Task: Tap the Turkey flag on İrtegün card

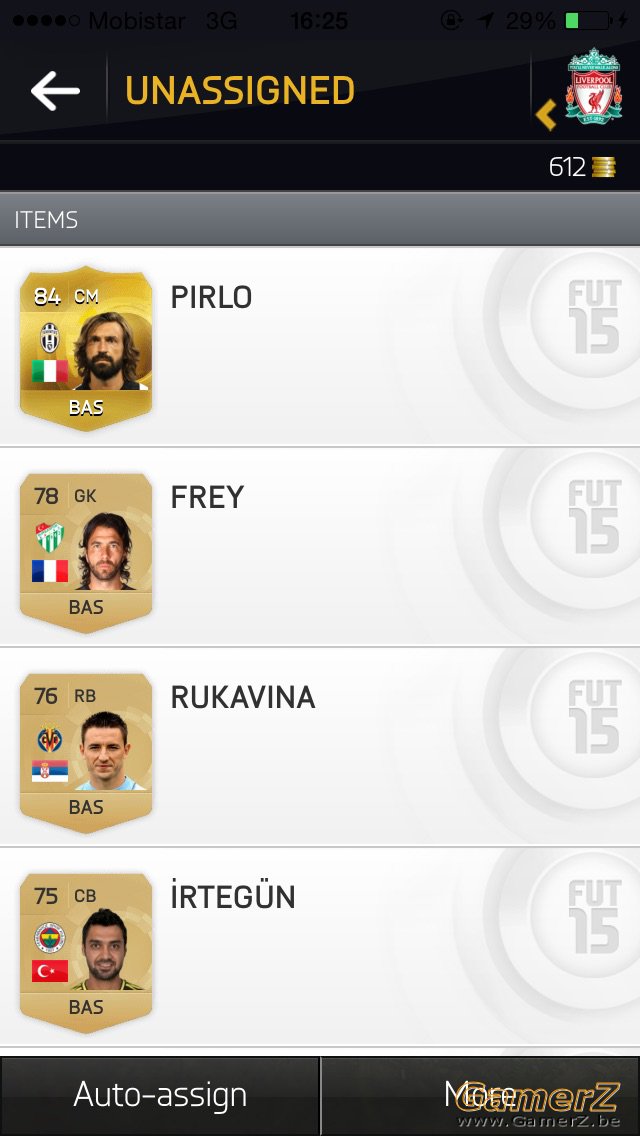Action: tap(50, 971)
